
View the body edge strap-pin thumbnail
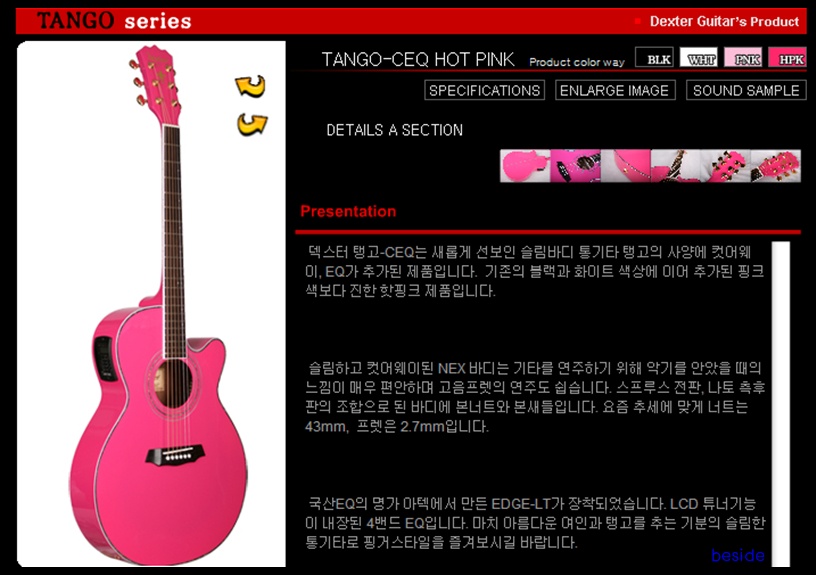tap(626, 166)
